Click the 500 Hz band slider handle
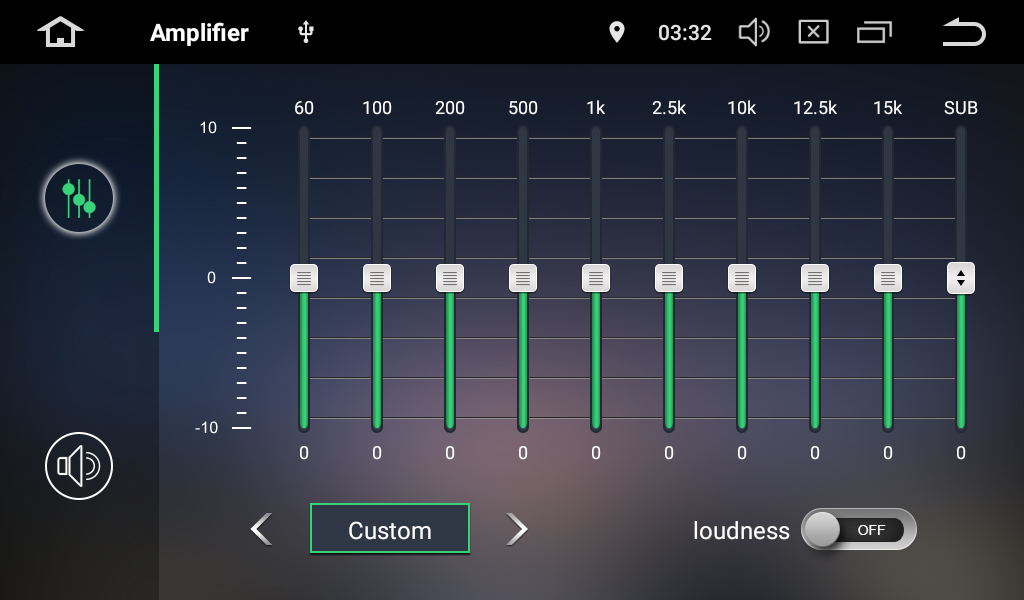Image resolution: width=1024 pixels, height=600 pixels. 523,278
